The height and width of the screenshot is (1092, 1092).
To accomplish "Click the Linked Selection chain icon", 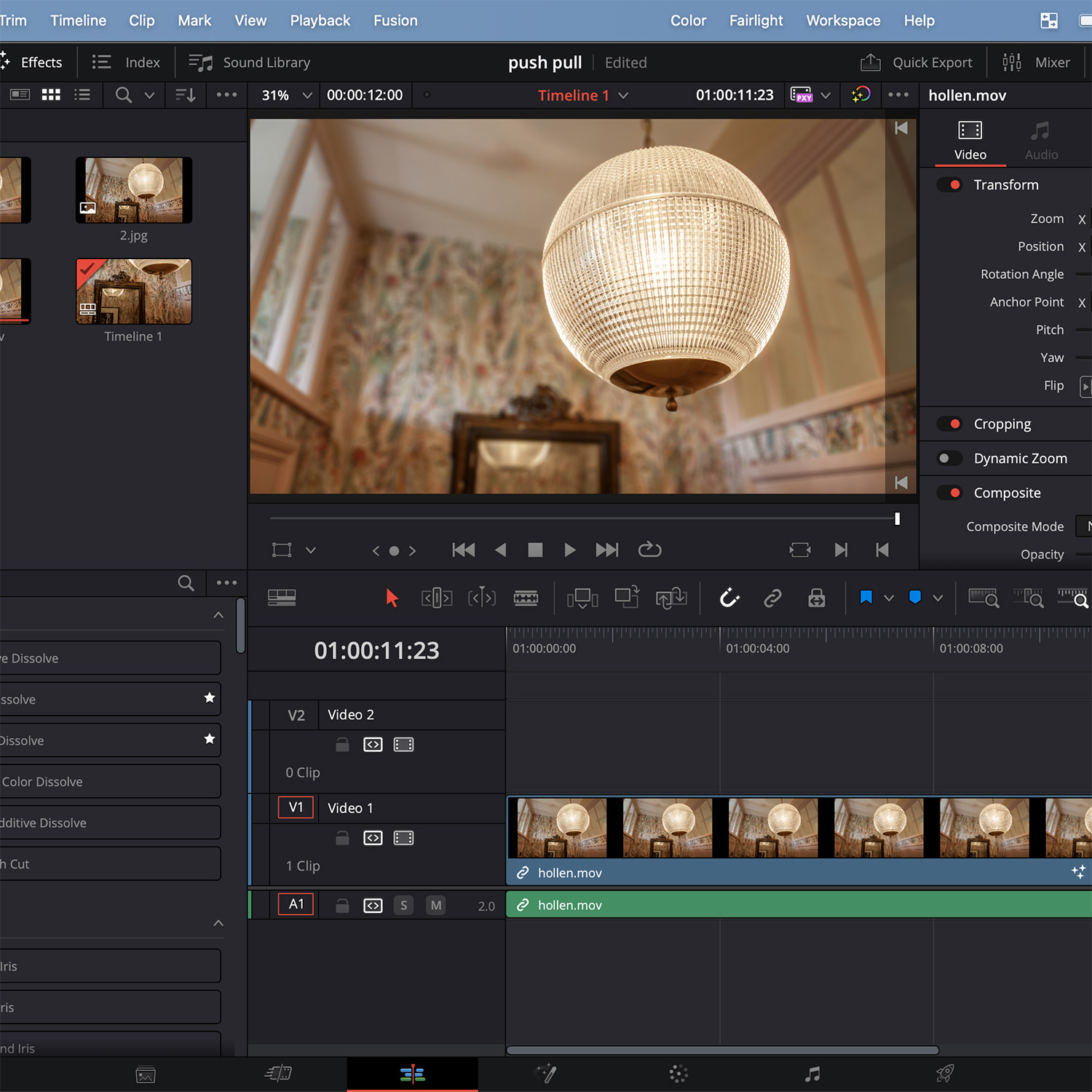I will pos(772,598).
